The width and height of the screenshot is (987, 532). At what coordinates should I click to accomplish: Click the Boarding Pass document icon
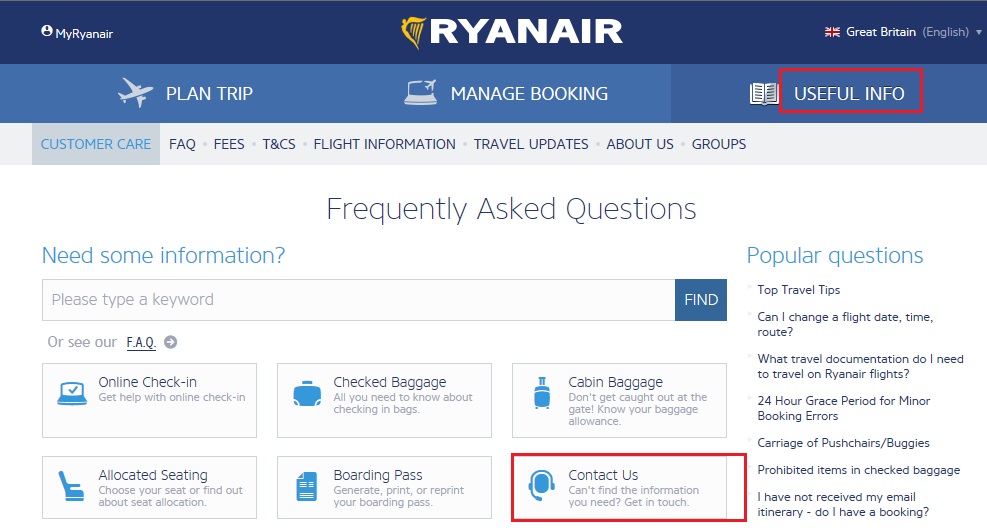(x=307, y=487)
